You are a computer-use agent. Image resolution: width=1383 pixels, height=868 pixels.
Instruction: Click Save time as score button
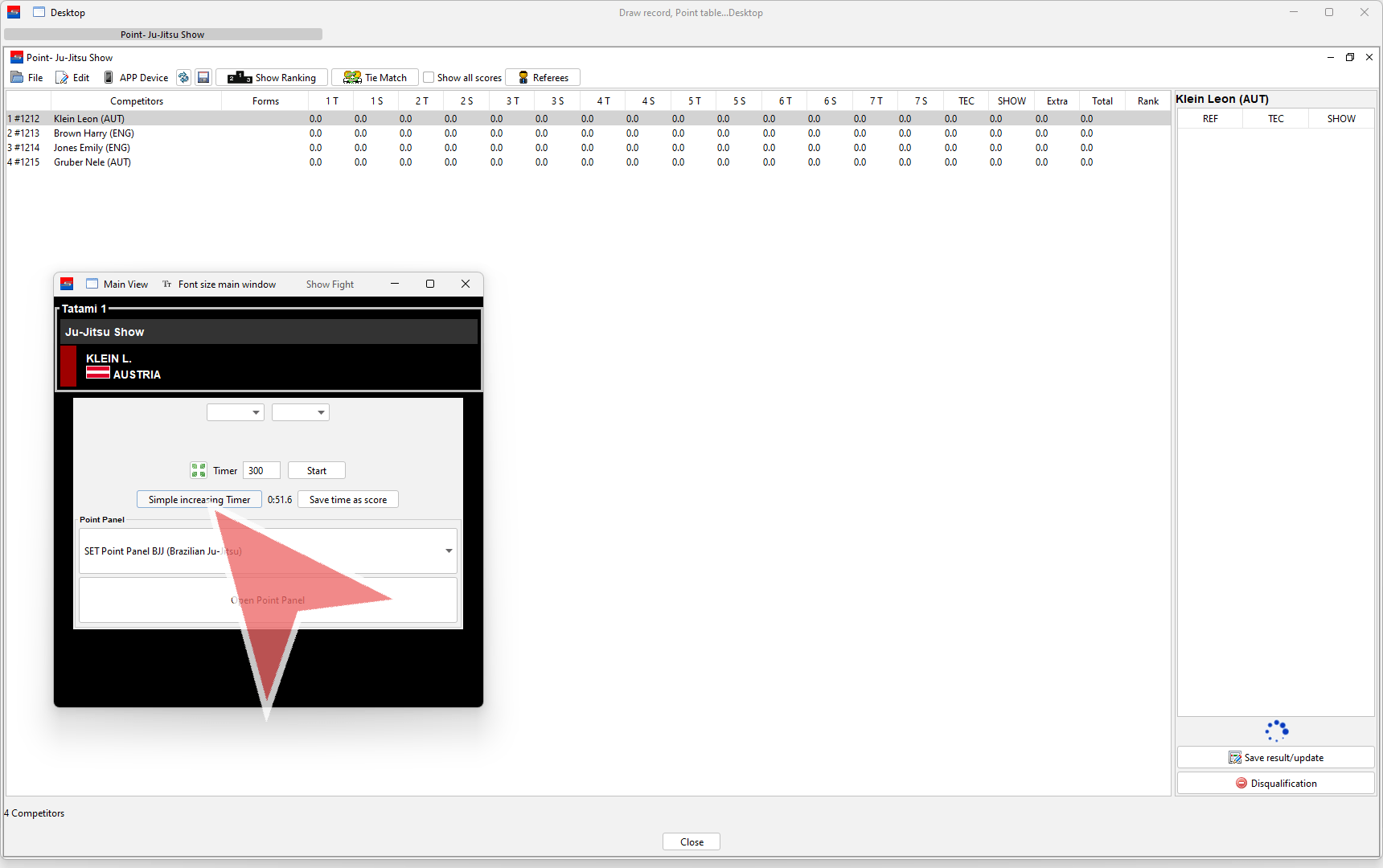click(x=348, y=500)
